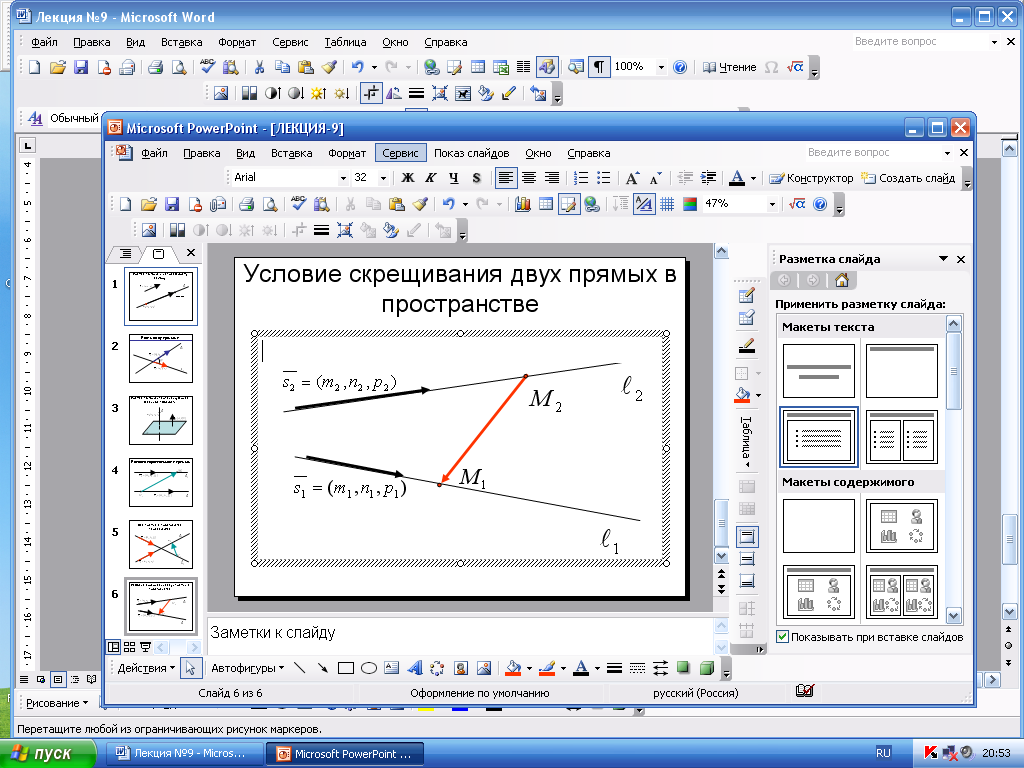Open the font size 32 dropdown
Screen dimensions: 1024x768
(x=383, y=178)
